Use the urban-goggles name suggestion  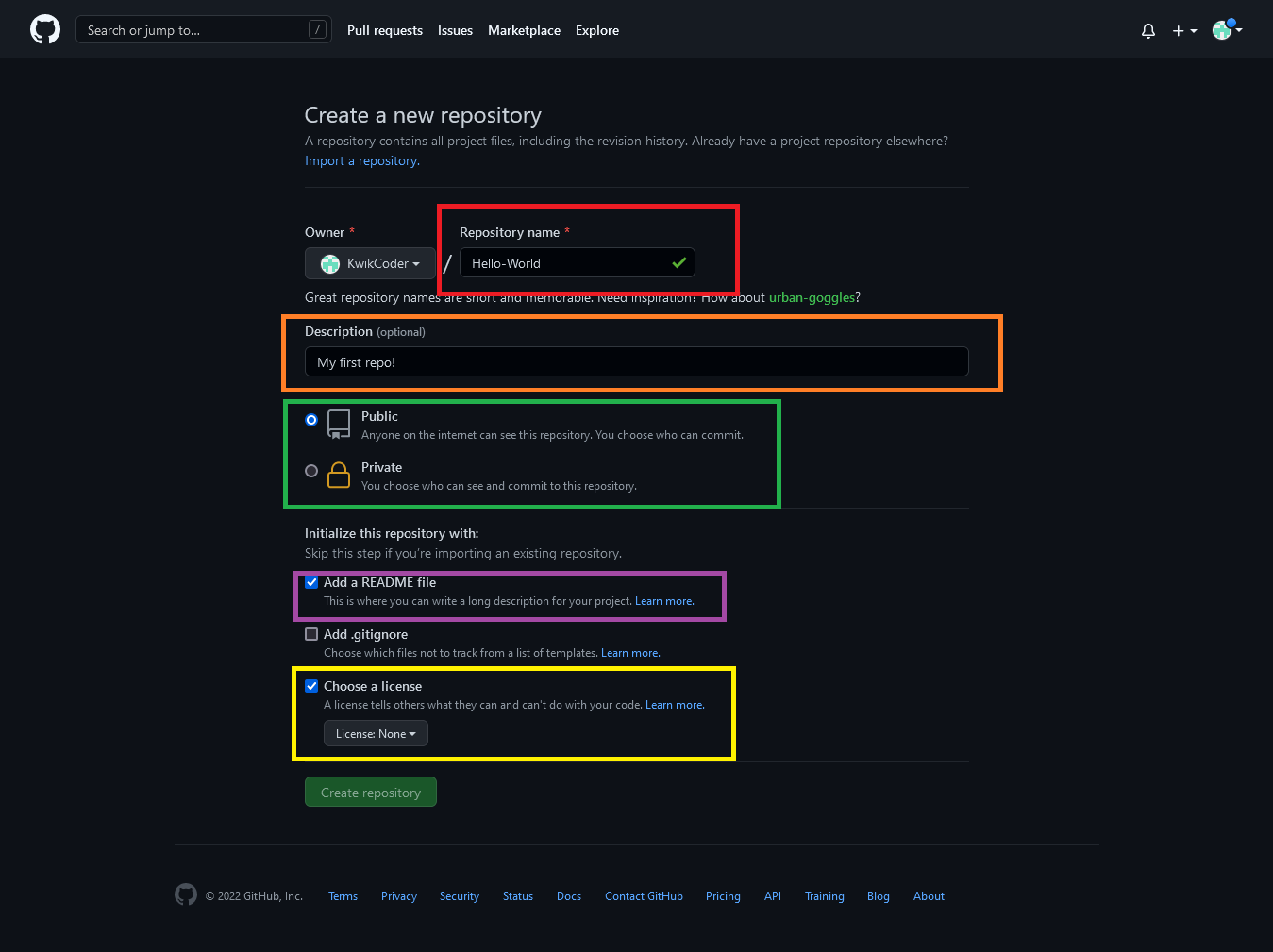point(812,297)
